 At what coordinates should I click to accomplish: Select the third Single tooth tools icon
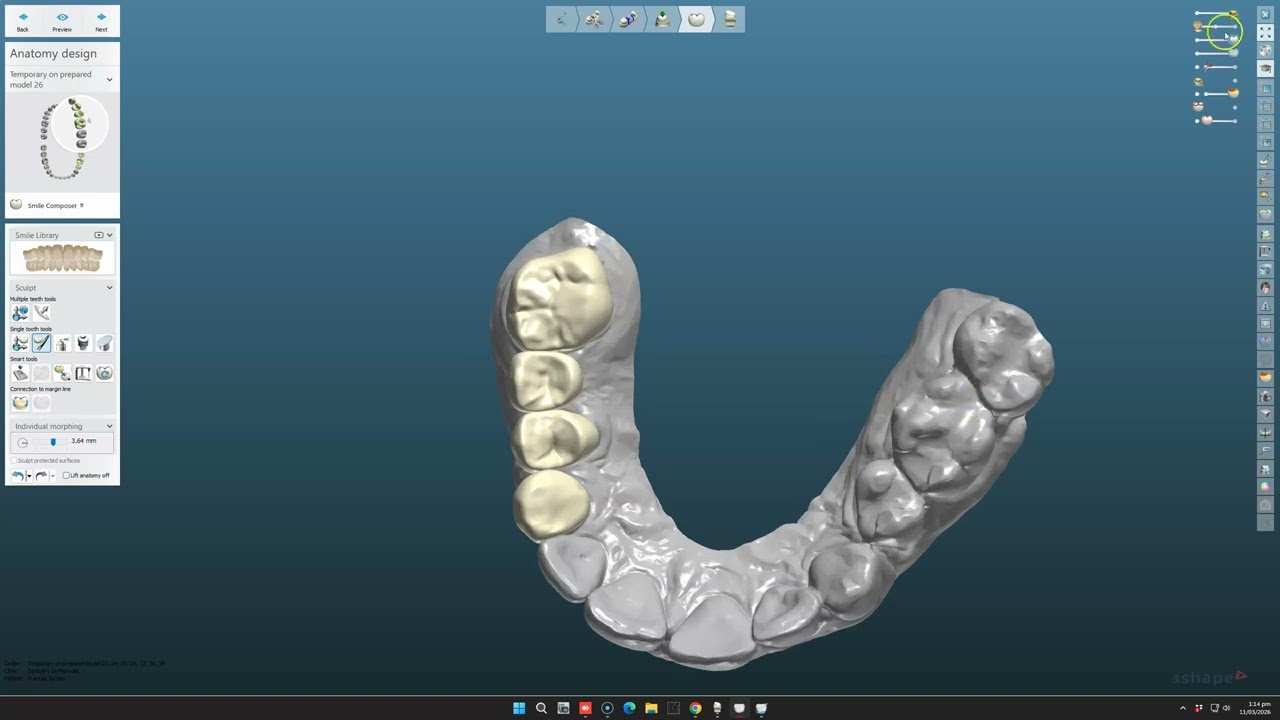(62, 343)
